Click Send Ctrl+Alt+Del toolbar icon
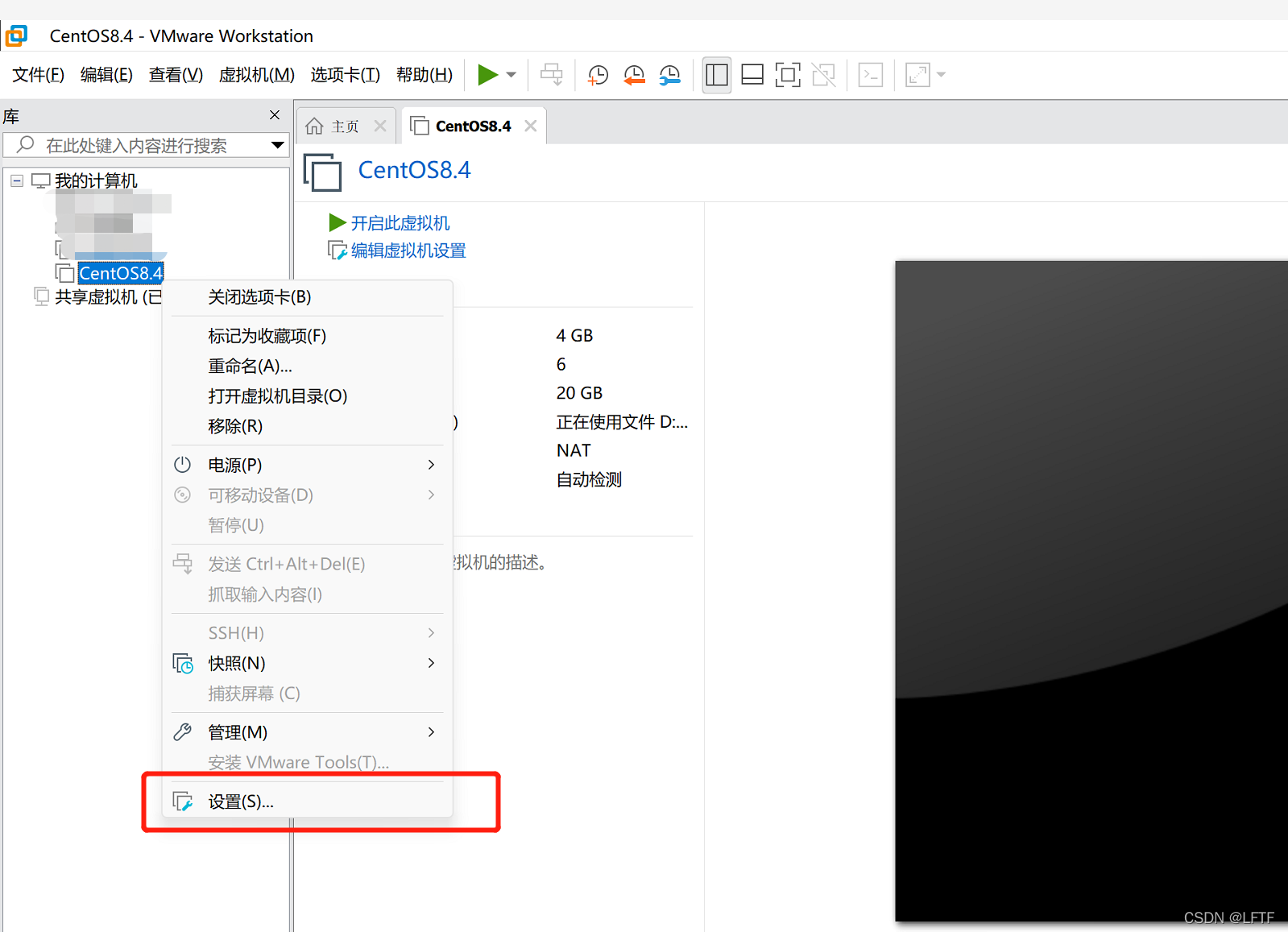The height and width of the screenshot is (932, 1288). 552,75
